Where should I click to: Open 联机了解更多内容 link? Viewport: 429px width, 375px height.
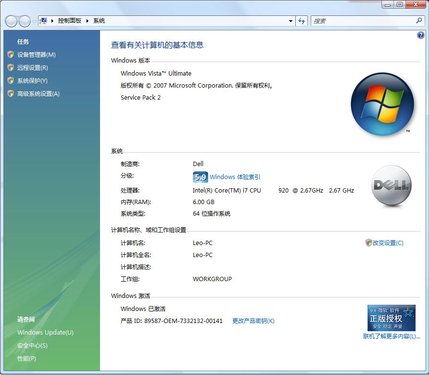[391, 336]
